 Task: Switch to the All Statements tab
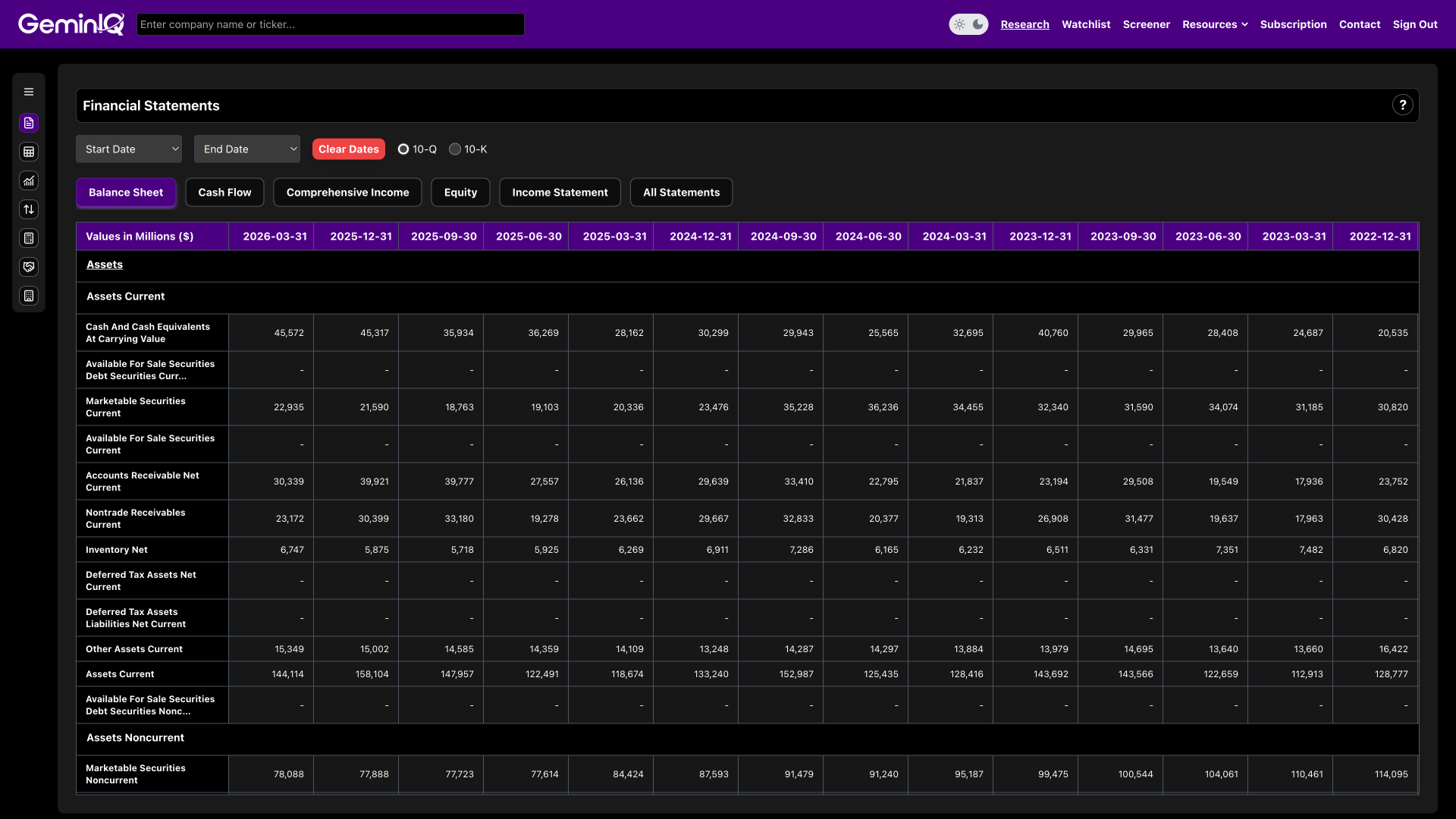(x=681, y=193)
